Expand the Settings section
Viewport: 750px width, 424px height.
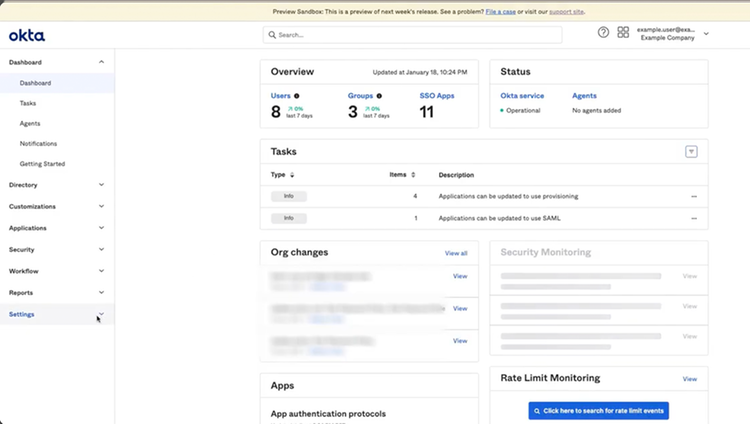[x=56, y=314]
